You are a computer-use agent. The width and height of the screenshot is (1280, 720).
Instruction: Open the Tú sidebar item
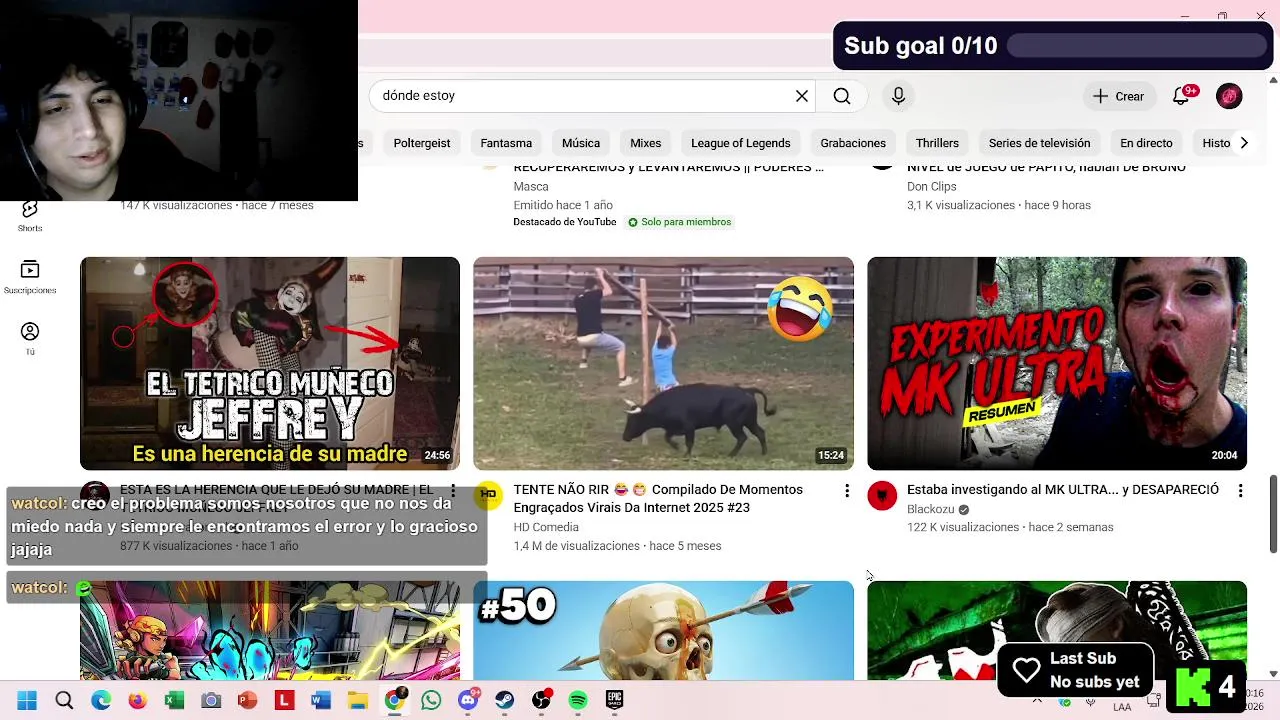tap(30, 338)
